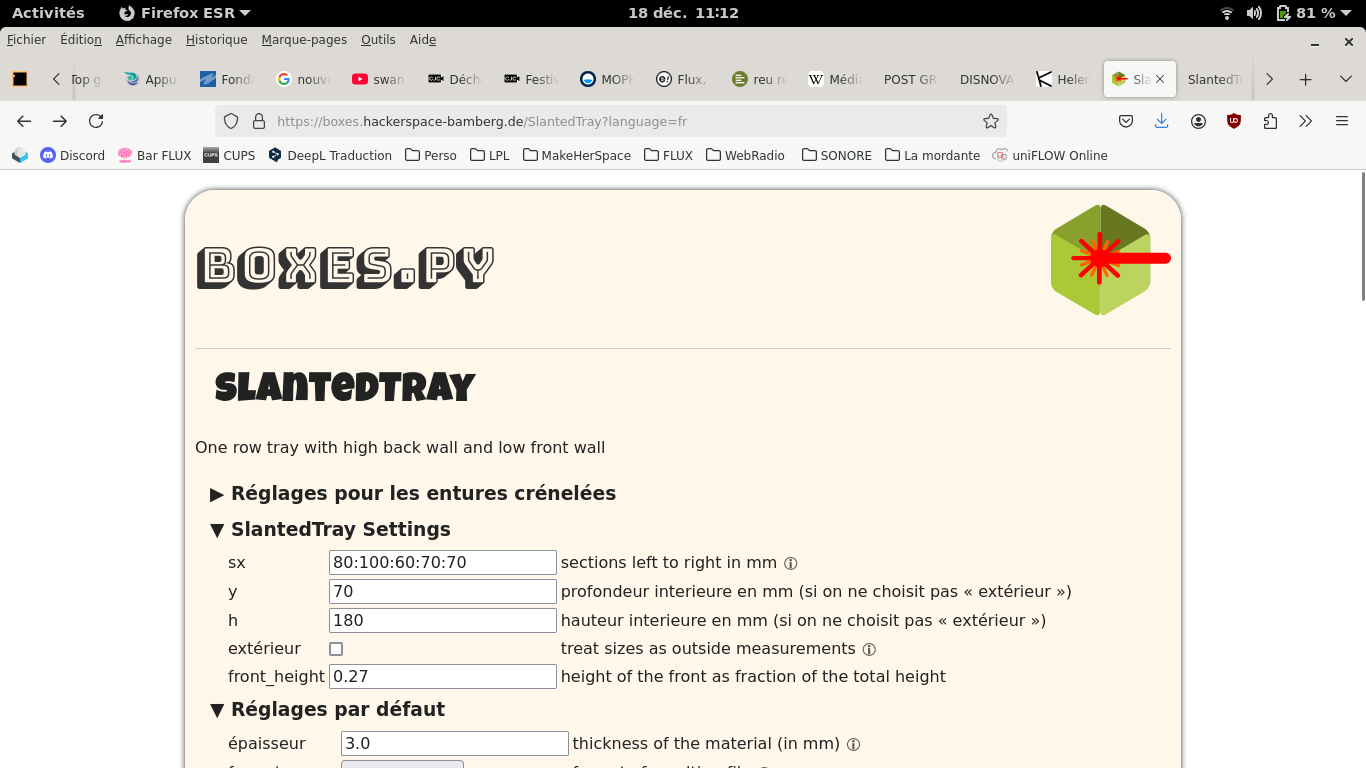Open the Outils menu
1366x768 pixels.
pos(377,40)
